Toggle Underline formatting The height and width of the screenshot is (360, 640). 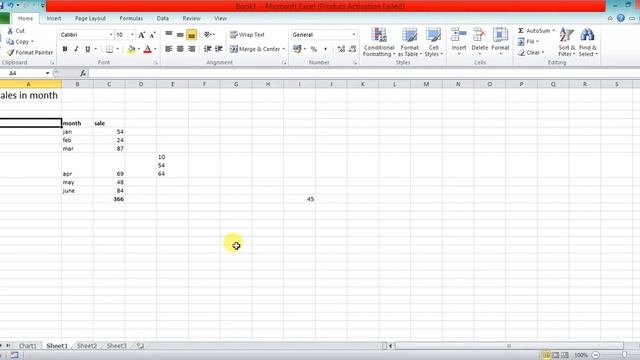[x=87, y=49]
